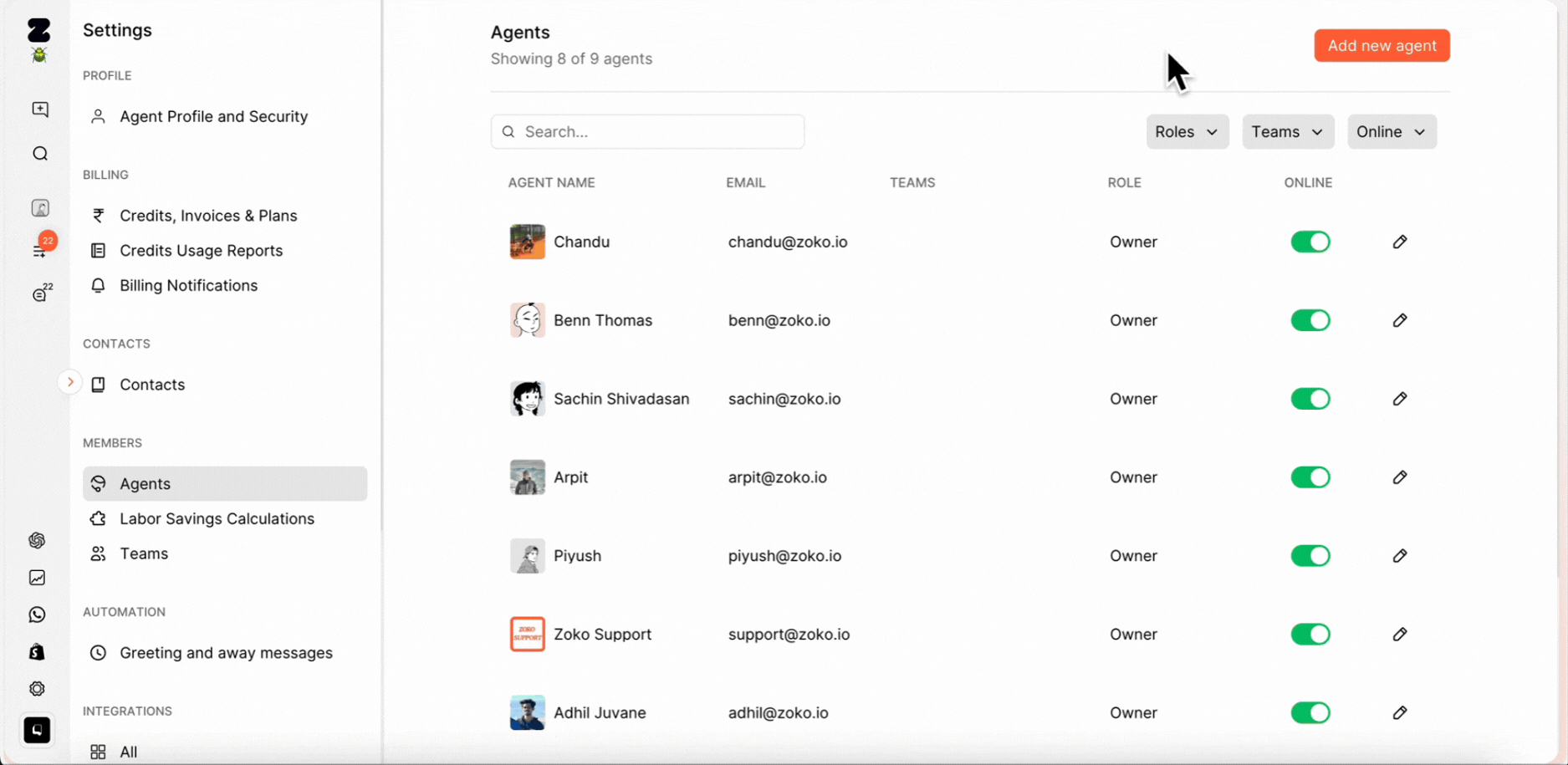Edit Arpit with pencil icon
The height and width of the screenshot is (765, 1568).
[1400, 477]
